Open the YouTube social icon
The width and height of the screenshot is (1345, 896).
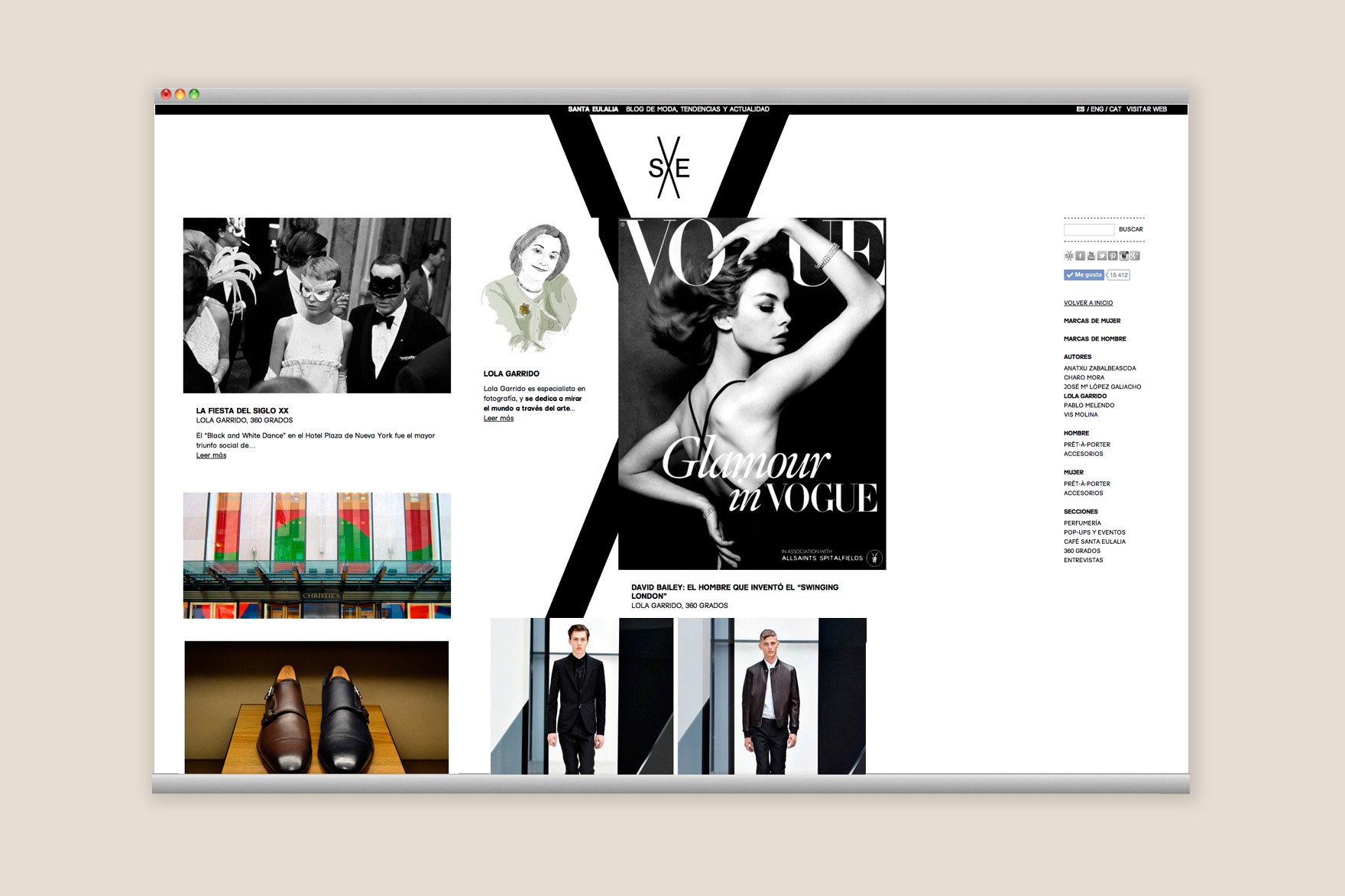pyautogui.click(x=1091, y=256)
